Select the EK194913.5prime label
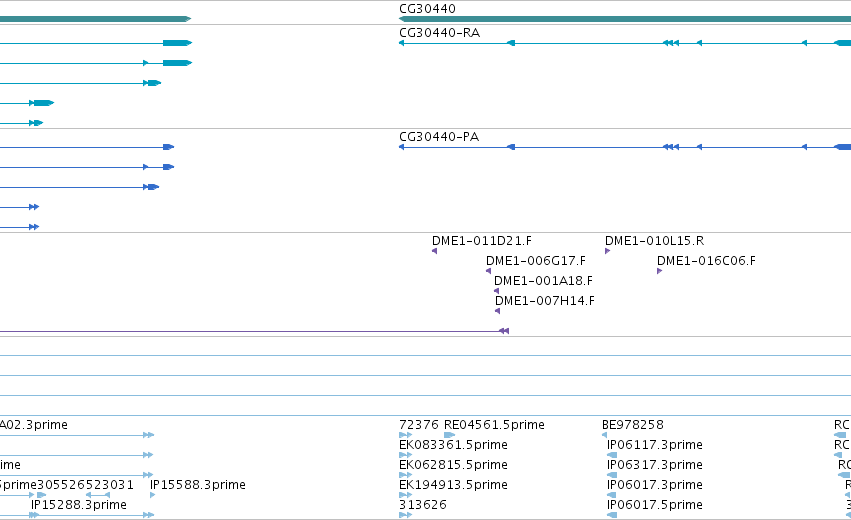The image size is (851, 520). tap(453, 485)
